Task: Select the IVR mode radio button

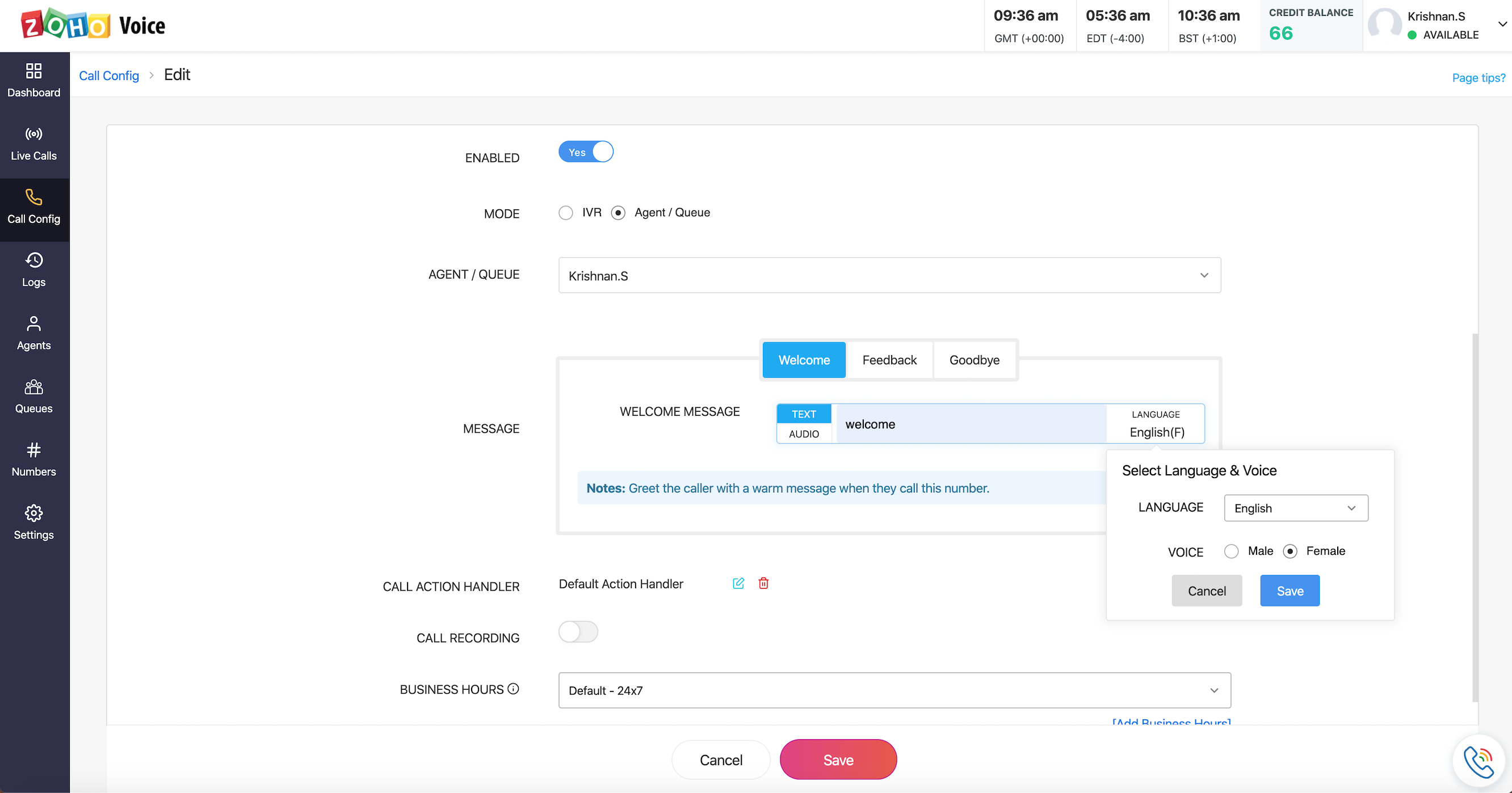Action: (x=565, y=213)
